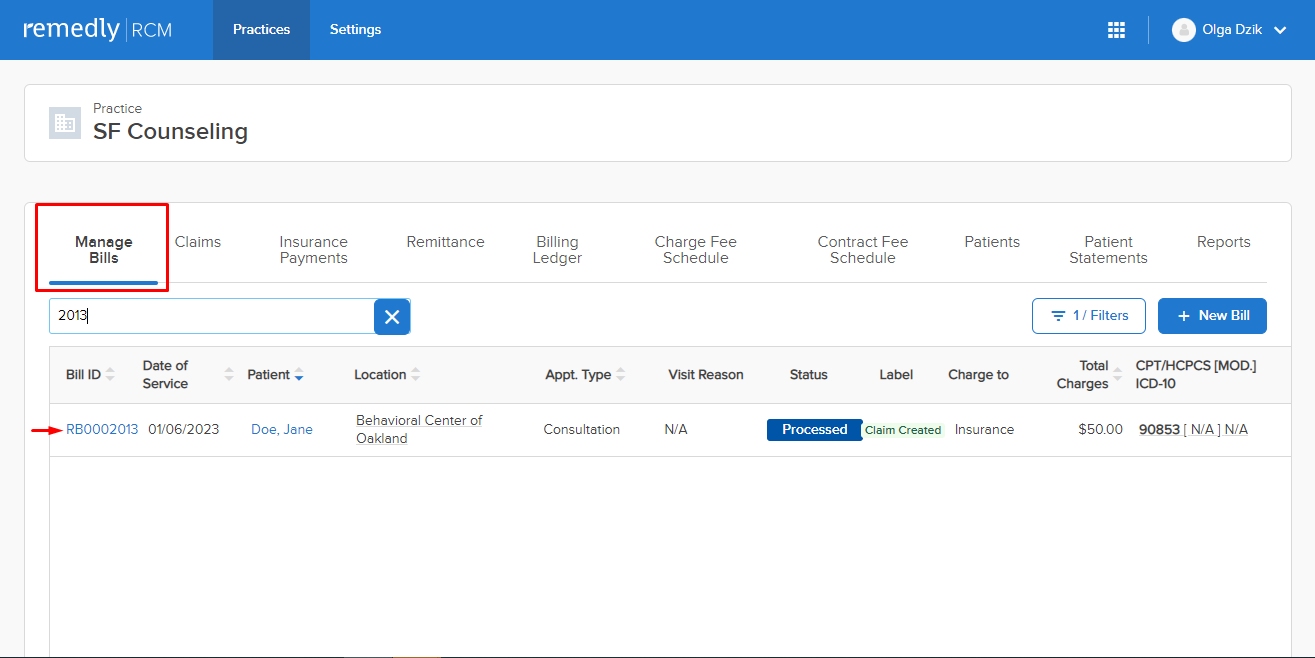Click the practice building icon
Screen dimensions: 1315x658
coord(65,123)
